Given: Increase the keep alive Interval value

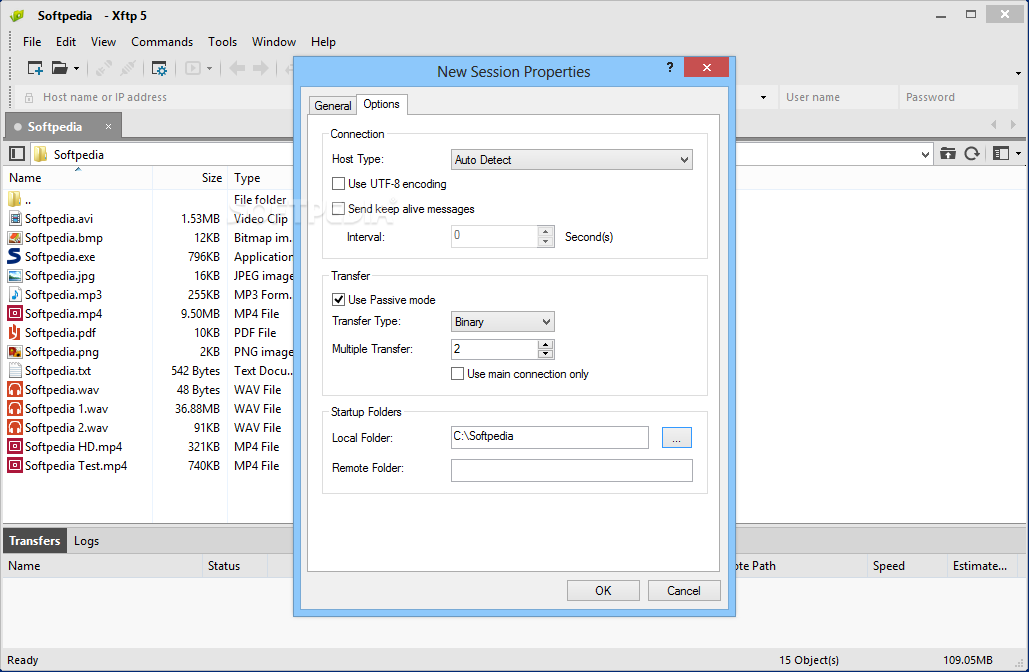Looking at the screenshot, I should [545, 232].
